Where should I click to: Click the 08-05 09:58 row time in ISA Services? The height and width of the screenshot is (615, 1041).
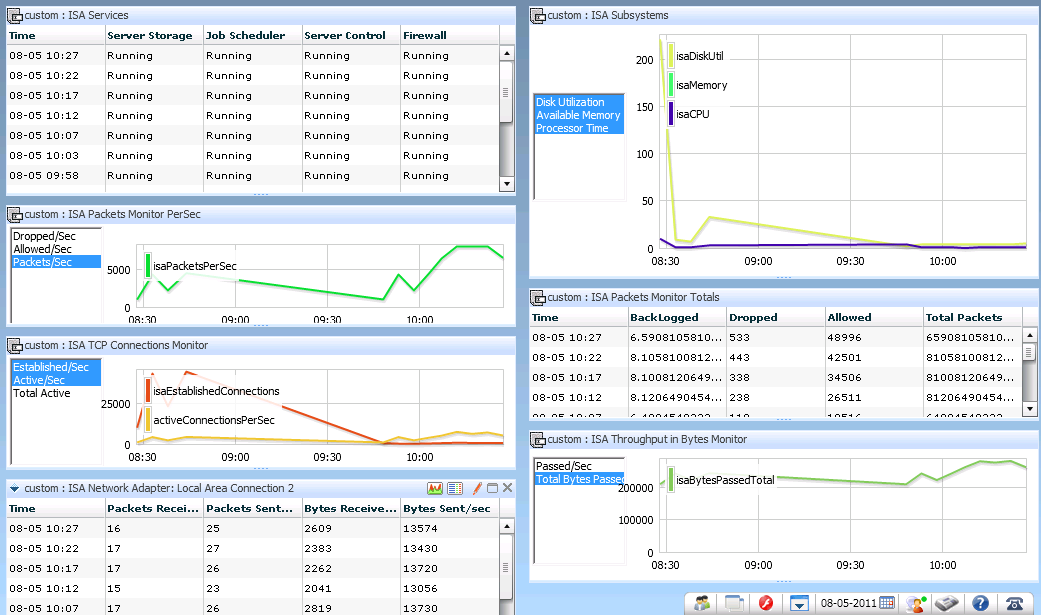(x=44, y=175)
